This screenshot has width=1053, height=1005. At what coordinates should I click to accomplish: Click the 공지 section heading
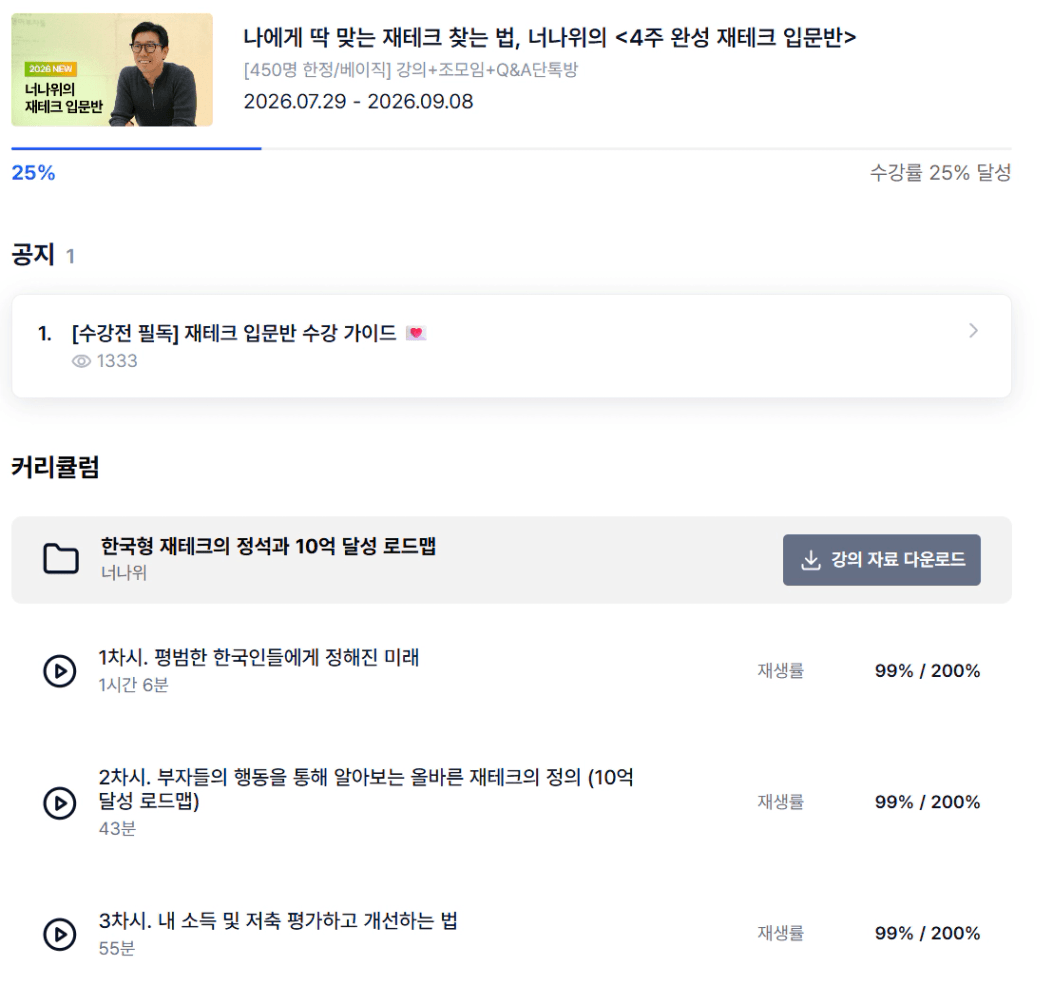tap(33, 255)
